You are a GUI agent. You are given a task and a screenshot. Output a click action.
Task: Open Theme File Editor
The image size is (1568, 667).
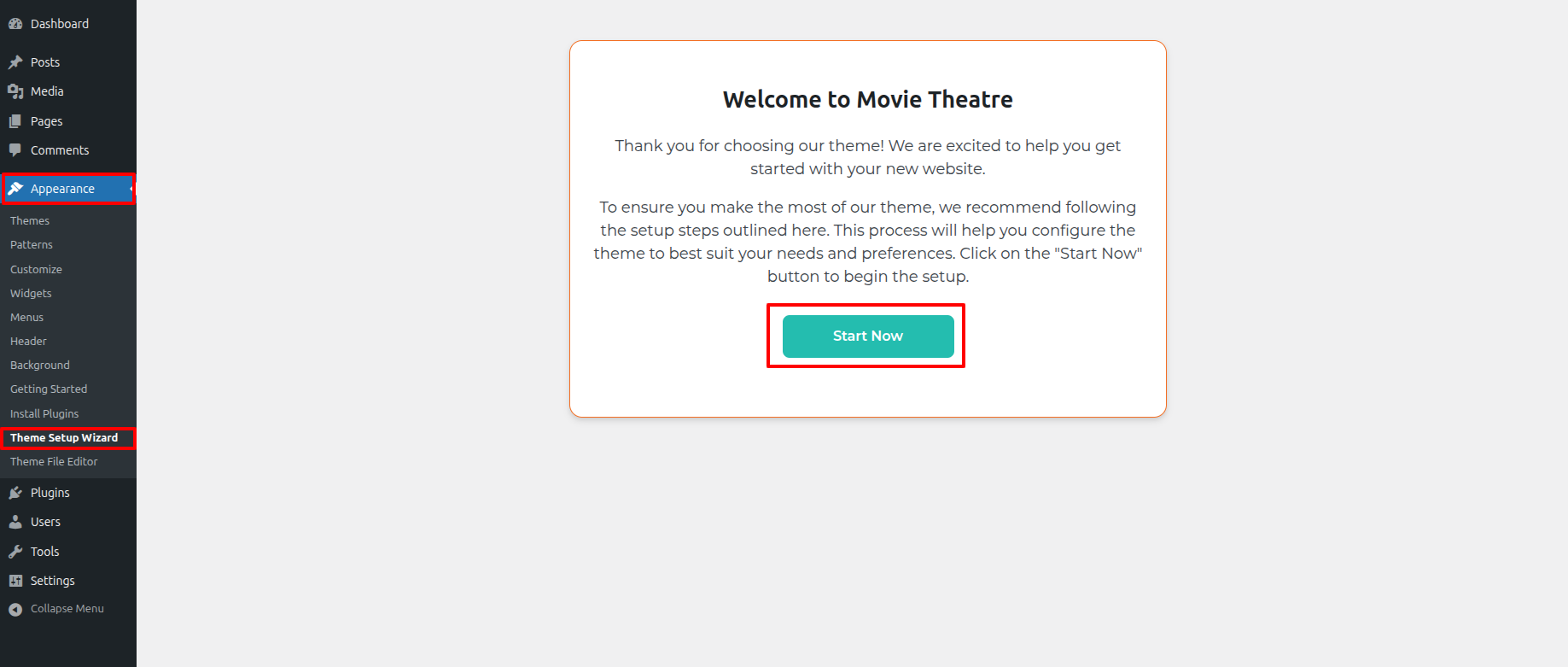[x=54, y=461]
